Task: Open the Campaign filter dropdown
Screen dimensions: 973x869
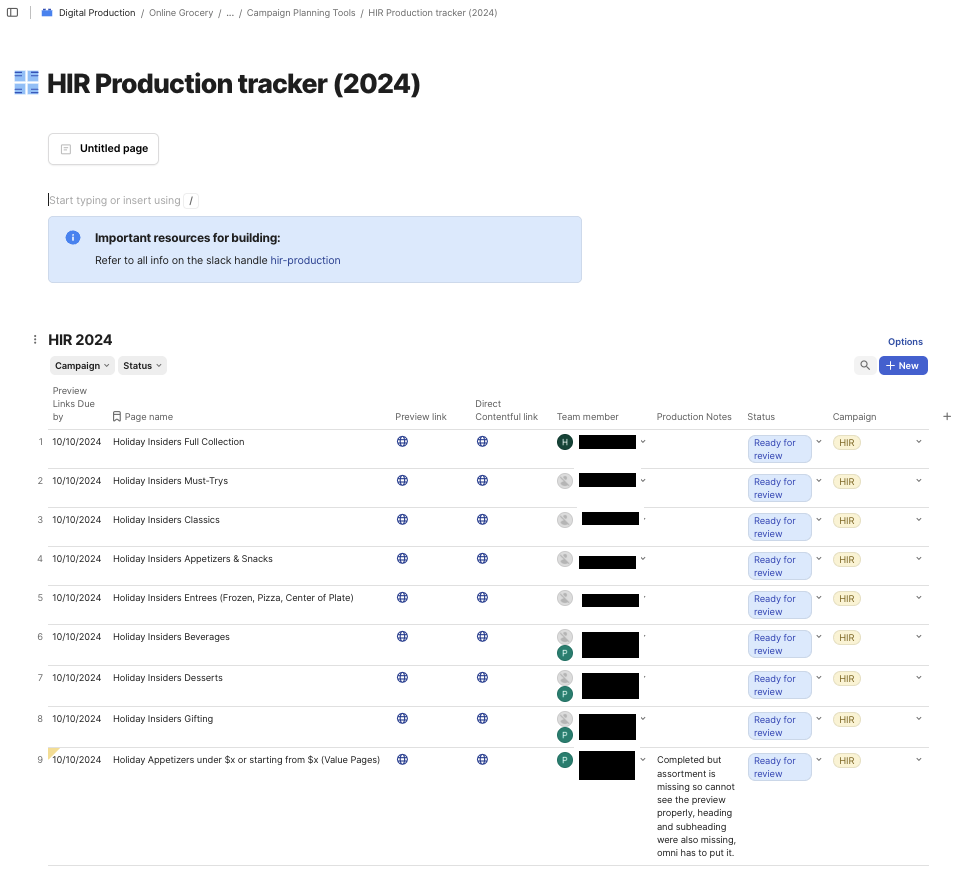Action: coord(81,365)
